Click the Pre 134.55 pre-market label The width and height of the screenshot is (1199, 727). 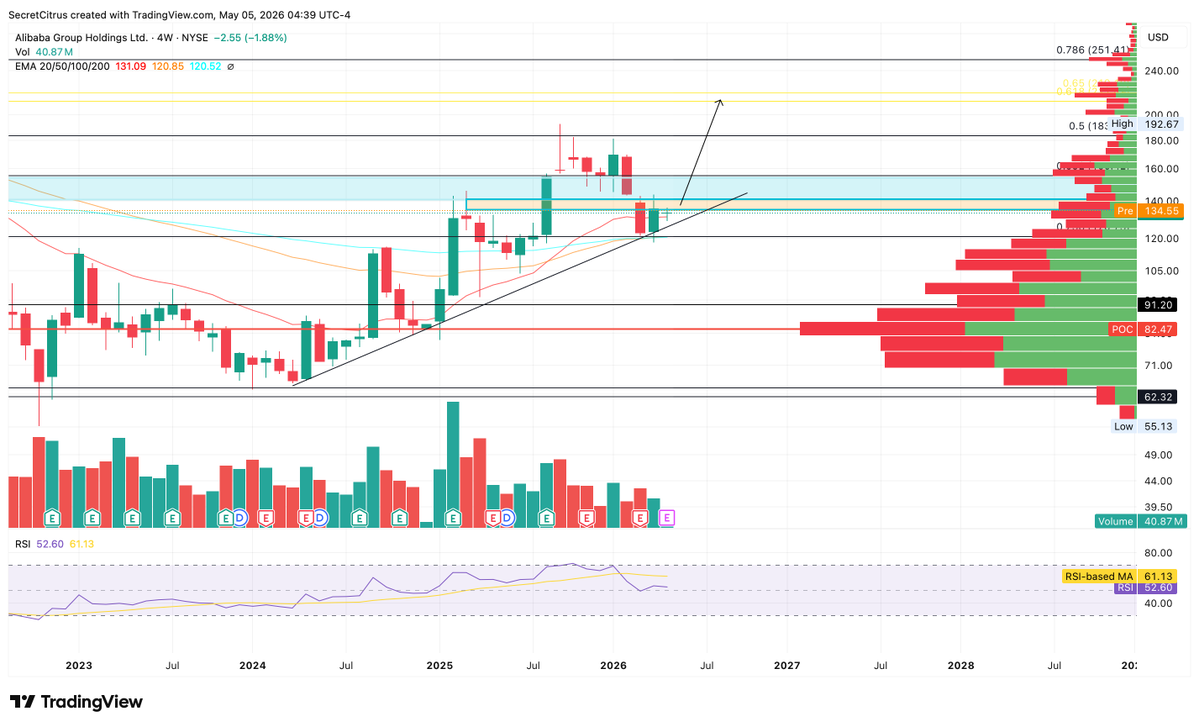(1149, 210)
